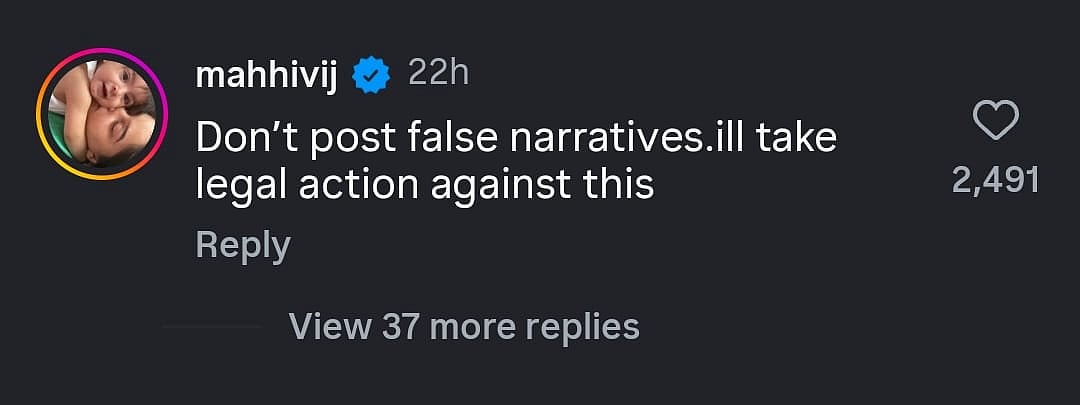Screen dimensions: 1080x405
Task: Click "legal action against this" text line
Action: pos(425,184)
